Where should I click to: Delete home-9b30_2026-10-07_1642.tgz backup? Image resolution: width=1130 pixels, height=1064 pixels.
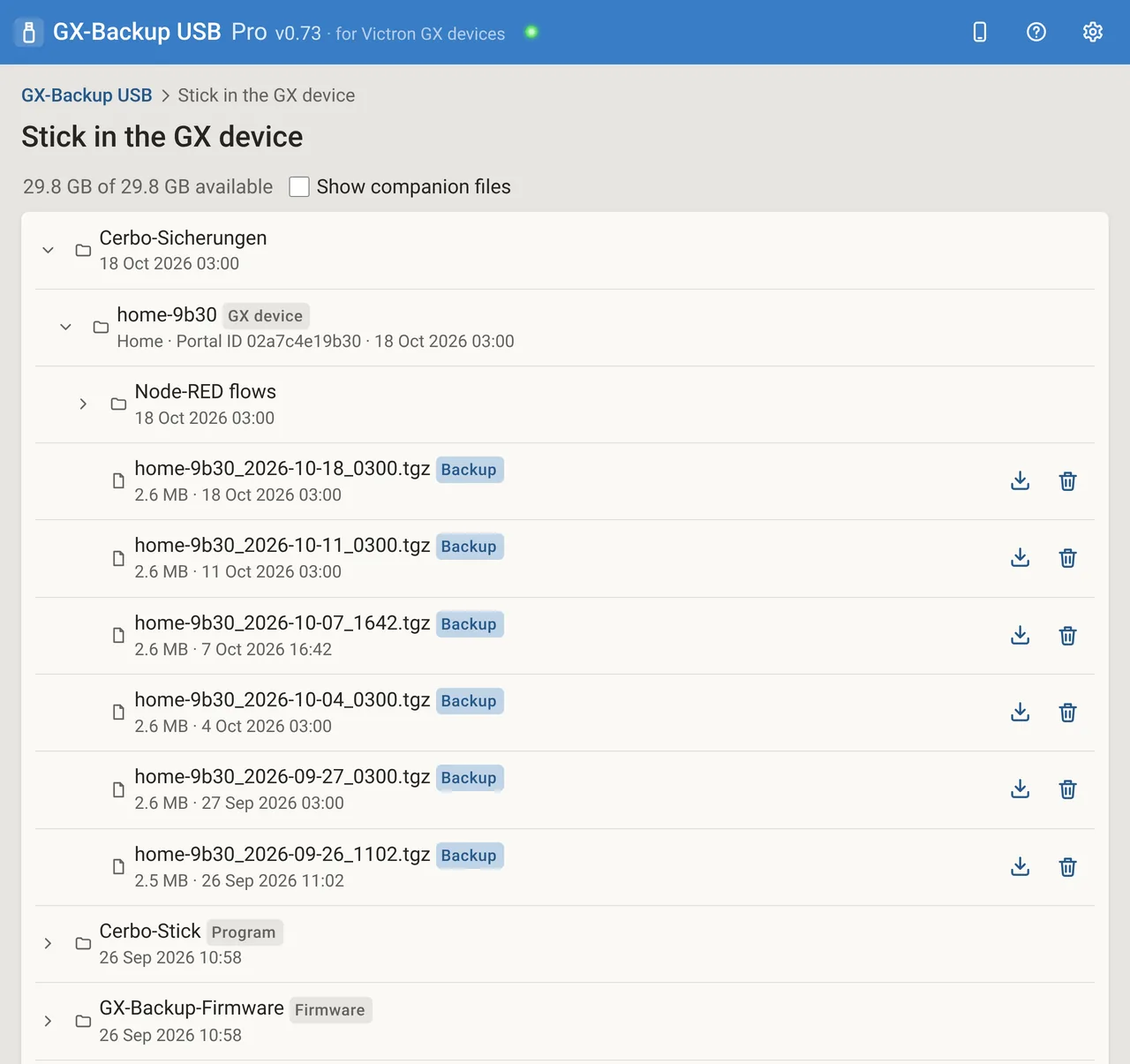tap(1068, 636)
